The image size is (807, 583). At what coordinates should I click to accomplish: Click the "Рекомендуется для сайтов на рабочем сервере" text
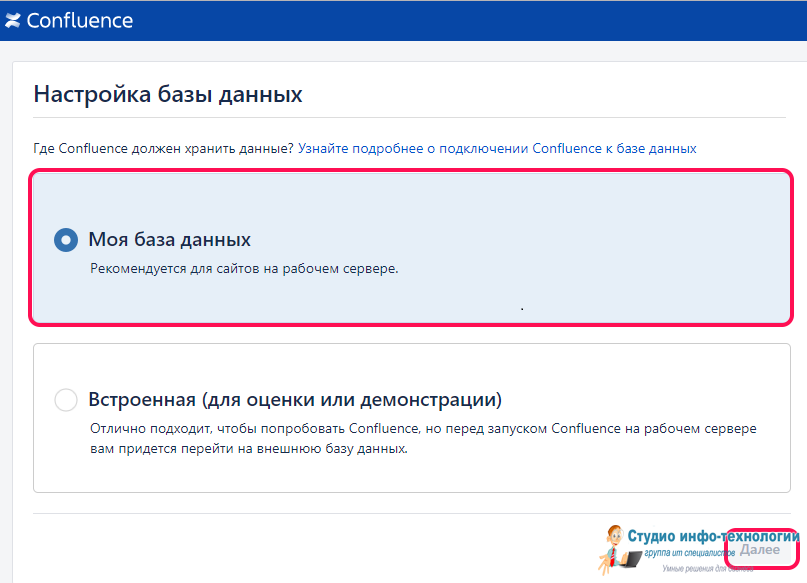[x=244, y=269]
